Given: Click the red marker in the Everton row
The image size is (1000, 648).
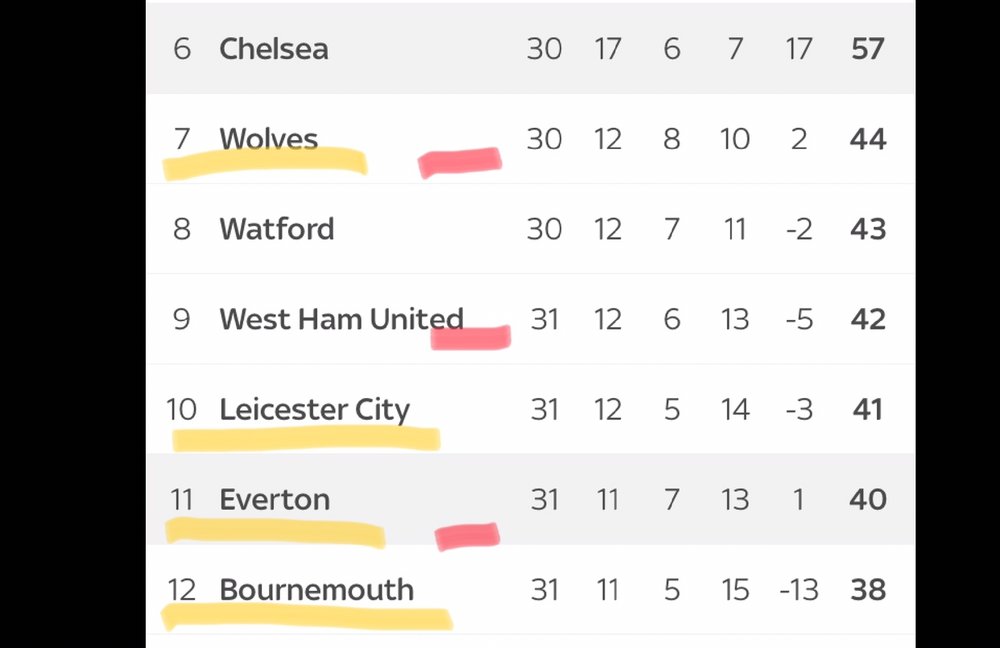Looking at the screenshot, I should [x=467, y=536].
